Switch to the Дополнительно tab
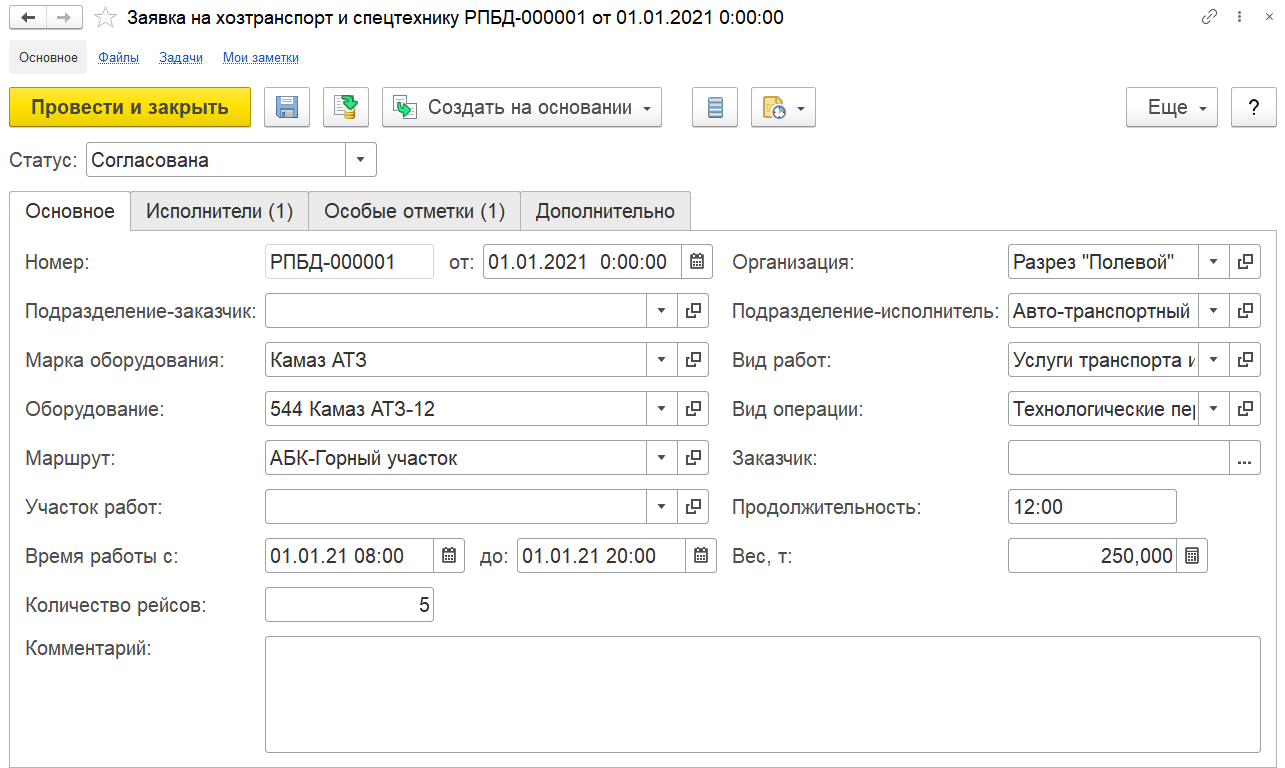1285x768 pixels. (x=605, y=211)
